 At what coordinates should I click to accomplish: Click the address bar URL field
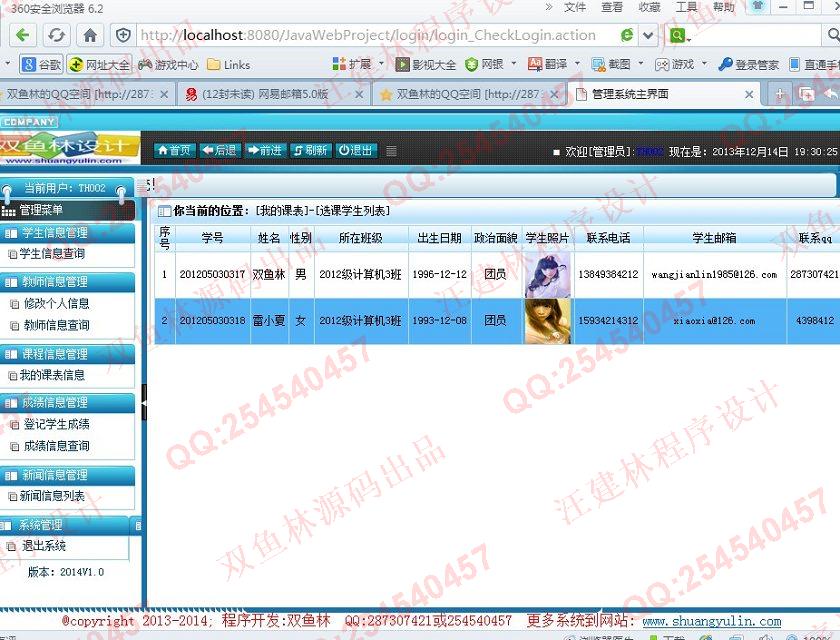click(374, 35)
